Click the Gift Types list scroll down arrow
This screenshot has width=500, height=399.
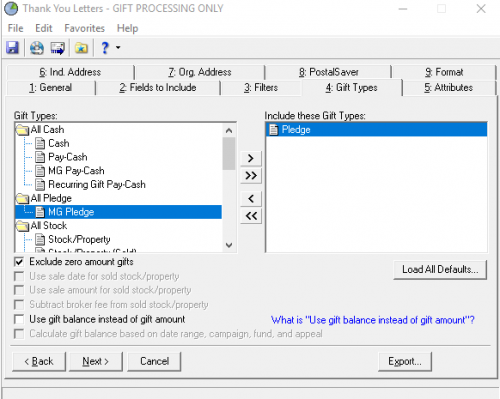[229, 245]
